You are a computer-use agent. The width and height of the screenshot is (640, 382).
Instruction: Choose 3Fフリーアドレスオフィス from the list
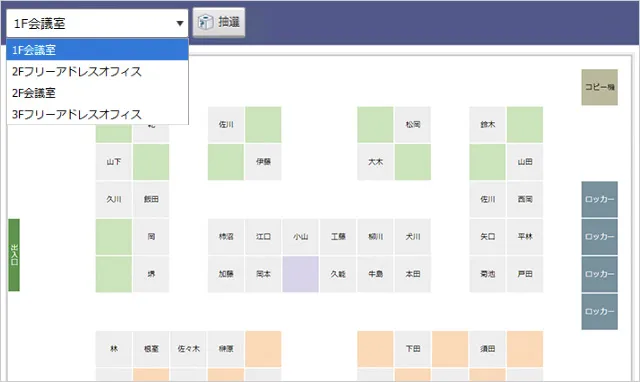(x=97, y=114)
